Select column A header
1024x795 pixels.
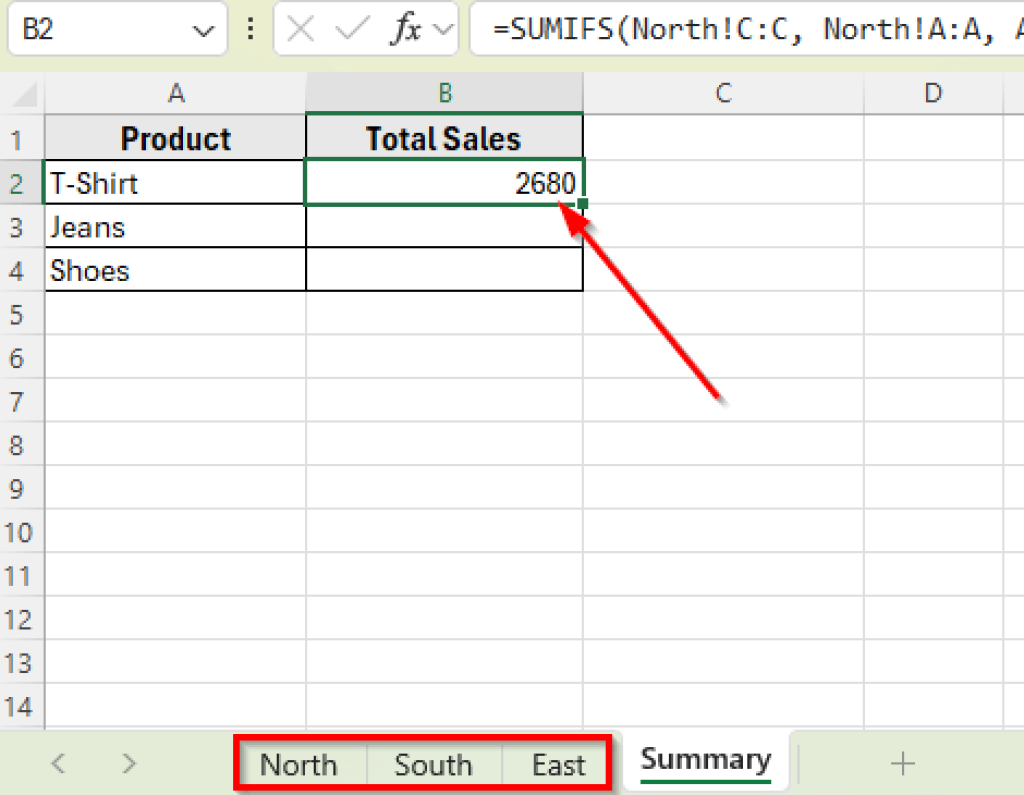(x=176, y=93)
